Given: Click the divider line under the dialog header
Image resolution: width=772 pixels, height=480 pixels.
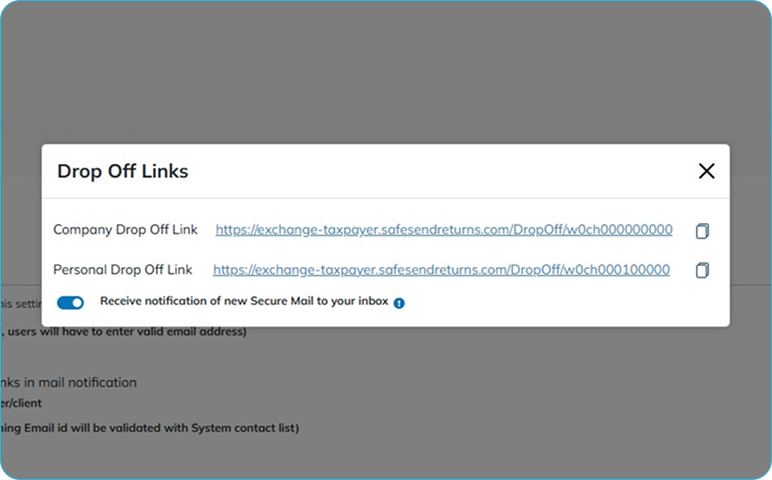Looking at the screenshot, I should coord(385,198).
